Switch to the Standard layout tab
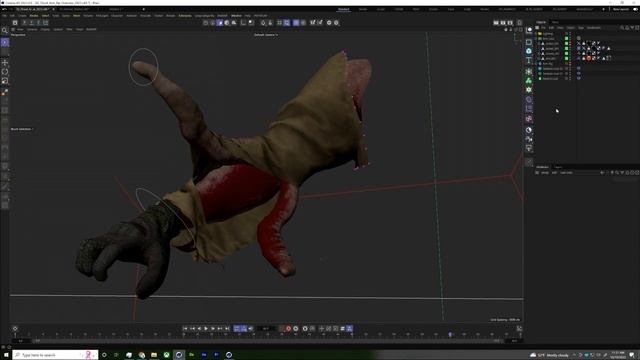Screen dimensions: 640x360 (x=344, y=9)
